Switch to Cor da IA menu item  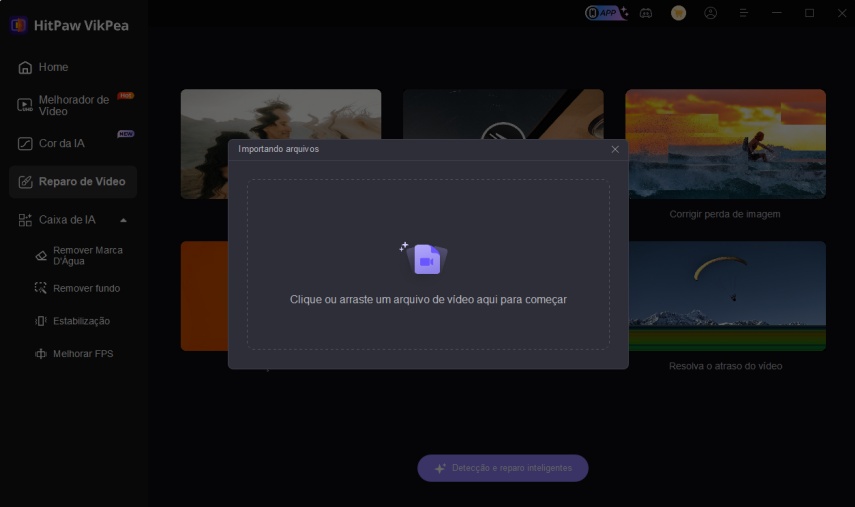[73, 143]
